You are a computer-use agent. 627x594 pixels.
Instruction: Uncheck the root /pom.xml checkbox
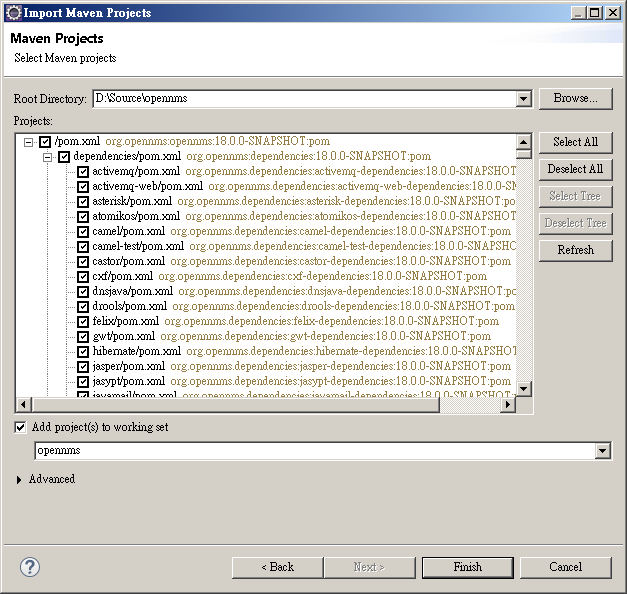coord(45,142)
